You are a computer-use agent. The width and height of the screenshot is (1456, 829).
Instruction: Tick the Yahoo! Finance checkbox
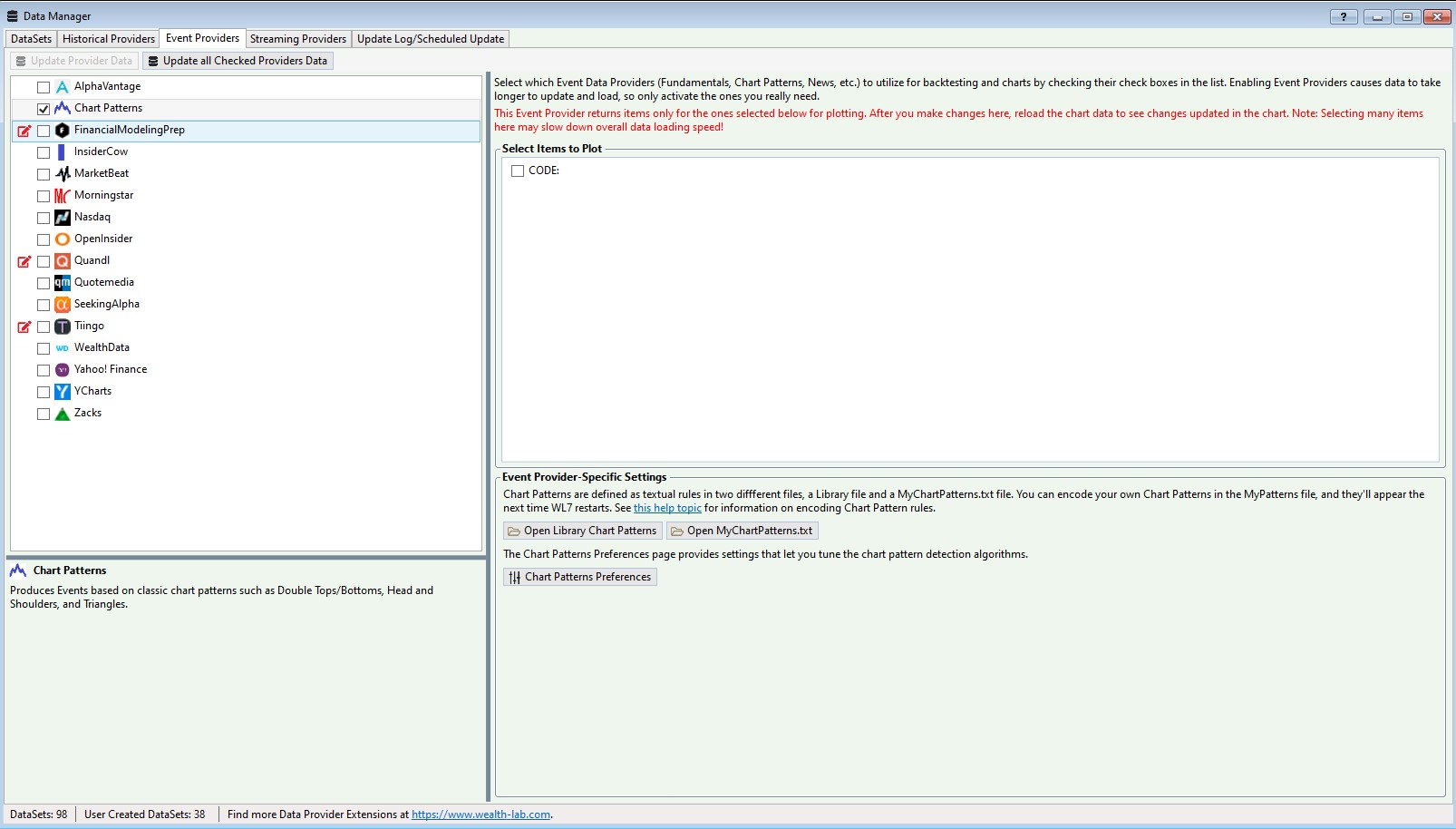pyautogui.click(x=44, y=370)
